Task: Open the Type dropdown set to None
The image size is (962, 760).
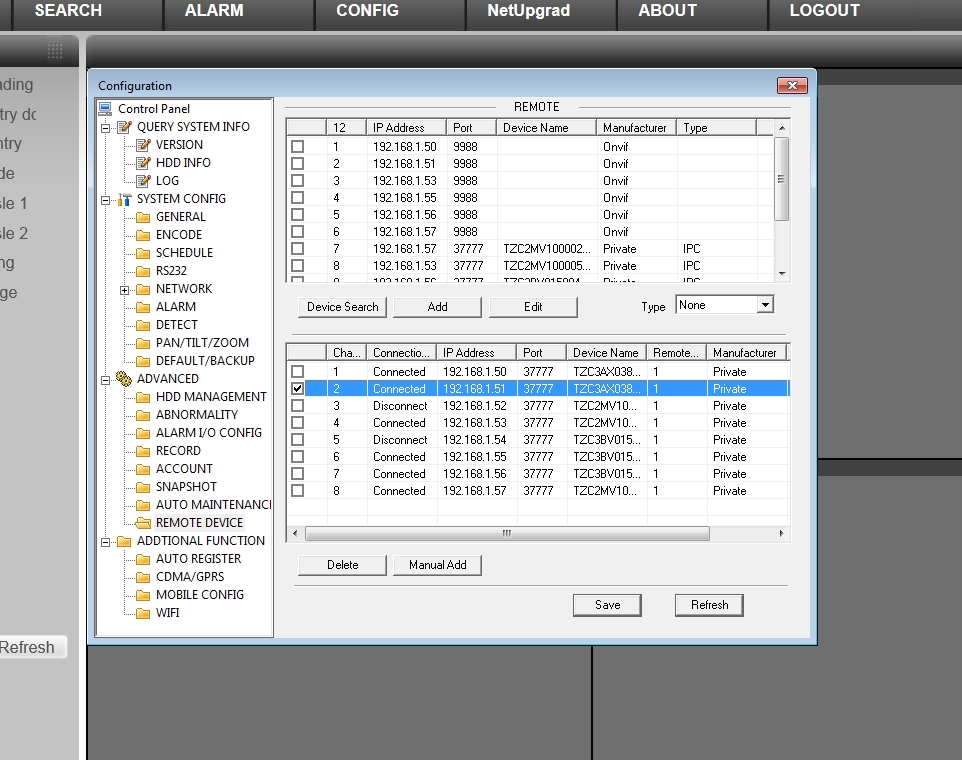Action: pos(765,305)
